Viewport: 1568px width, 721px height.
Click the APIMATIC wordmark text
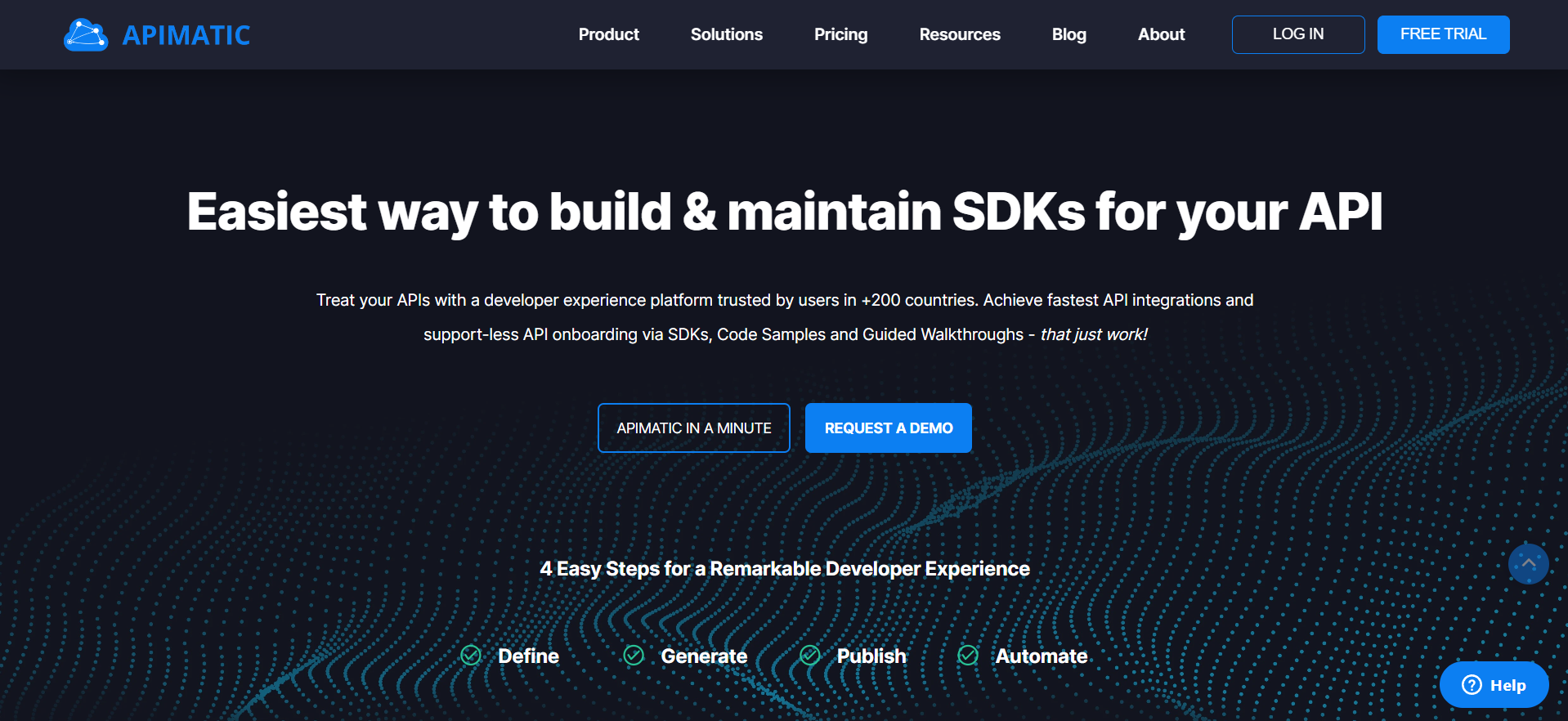(186, 35)
